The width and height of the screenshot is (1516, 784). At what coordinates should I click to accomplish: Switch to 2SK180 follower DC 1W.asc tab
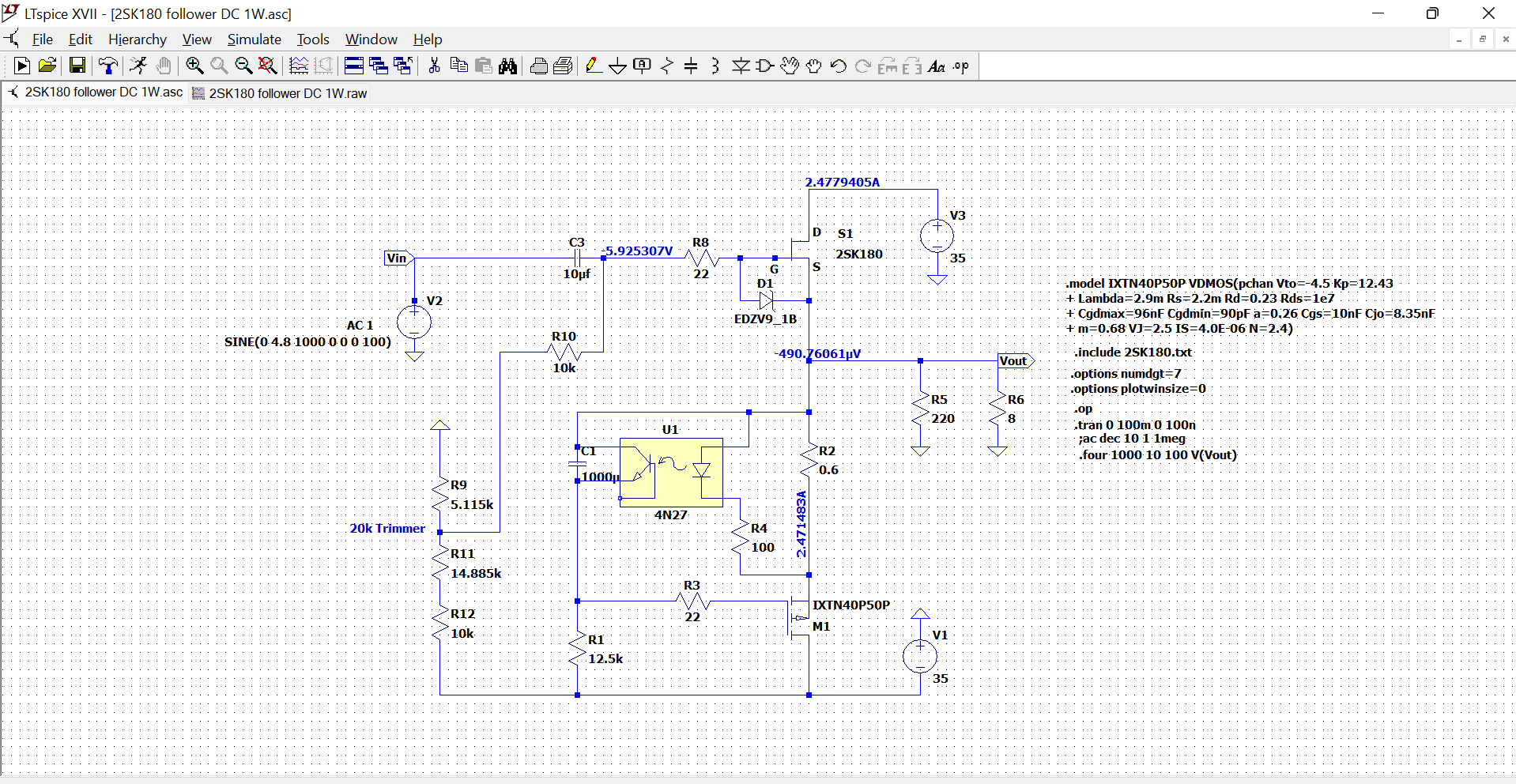(x=96, y=92)
